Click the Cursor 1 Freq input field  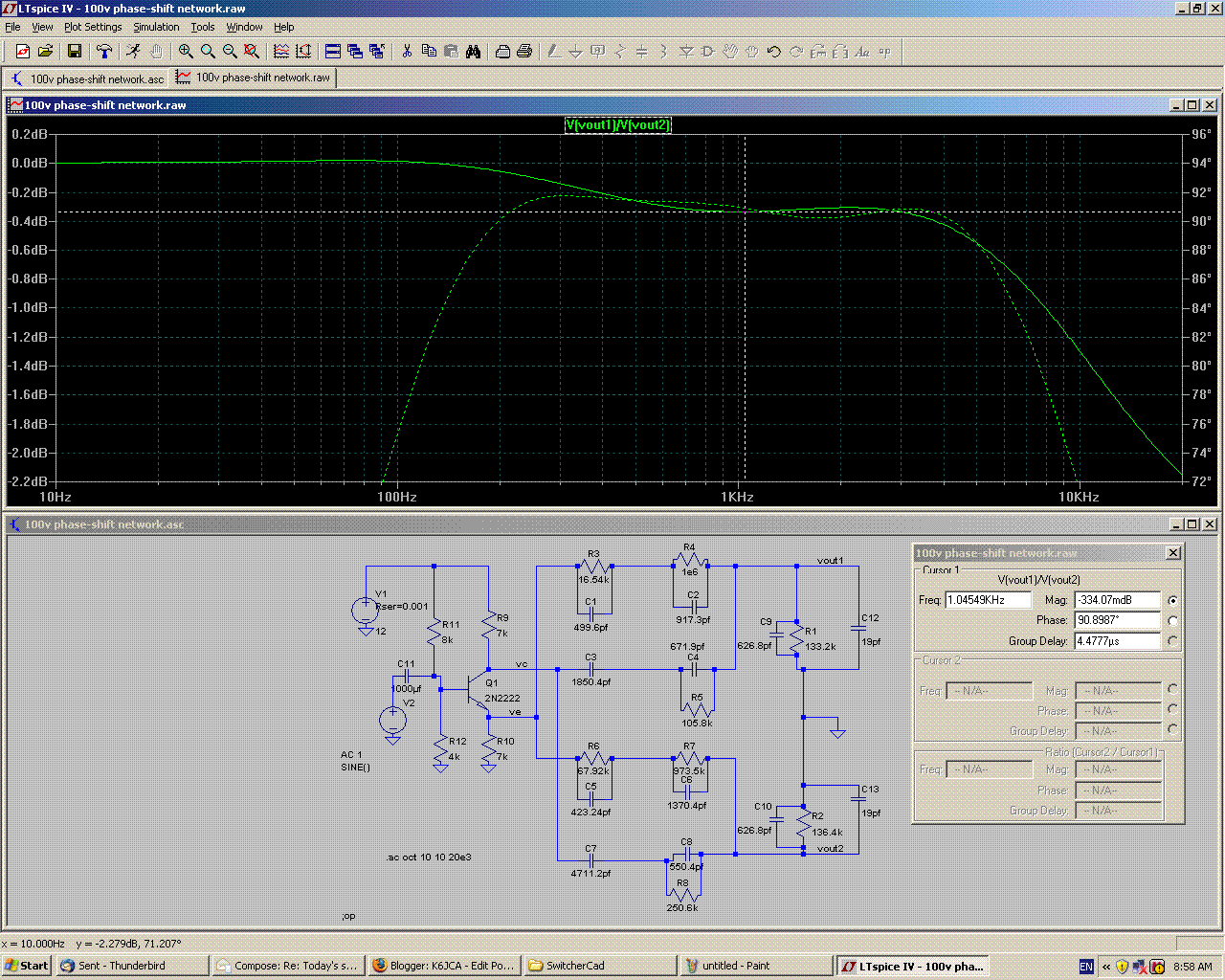pyautogui.click(x=988, y=601)
